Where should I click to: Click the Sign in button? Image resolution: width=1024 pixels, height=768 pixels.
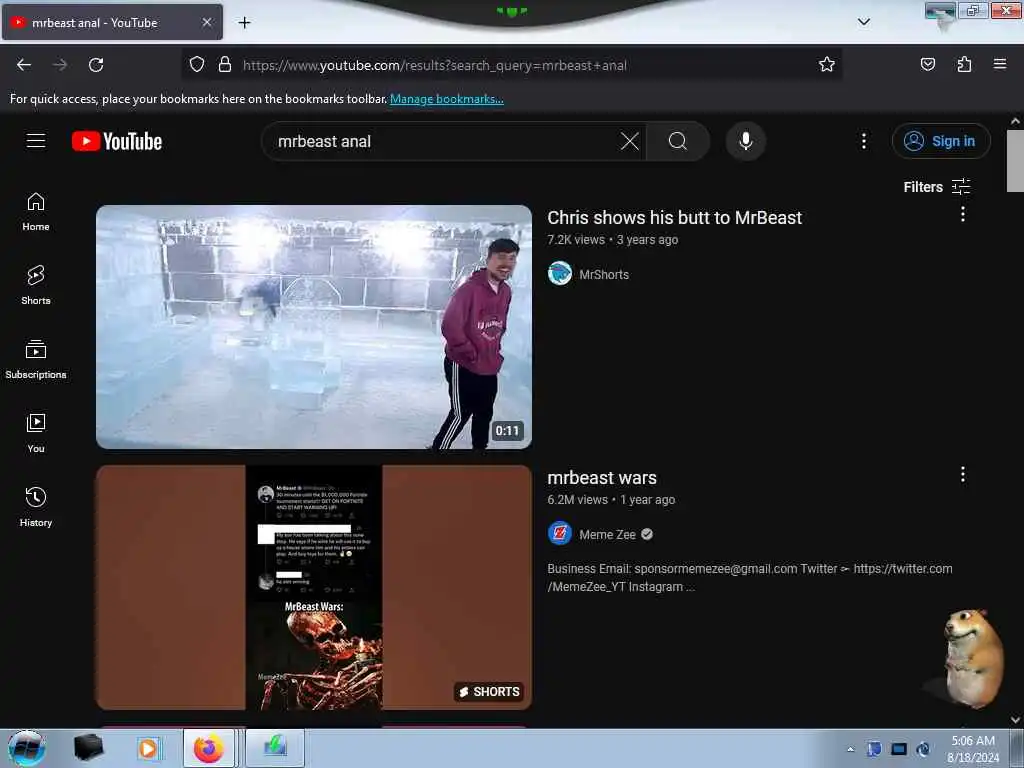point(941,141)
